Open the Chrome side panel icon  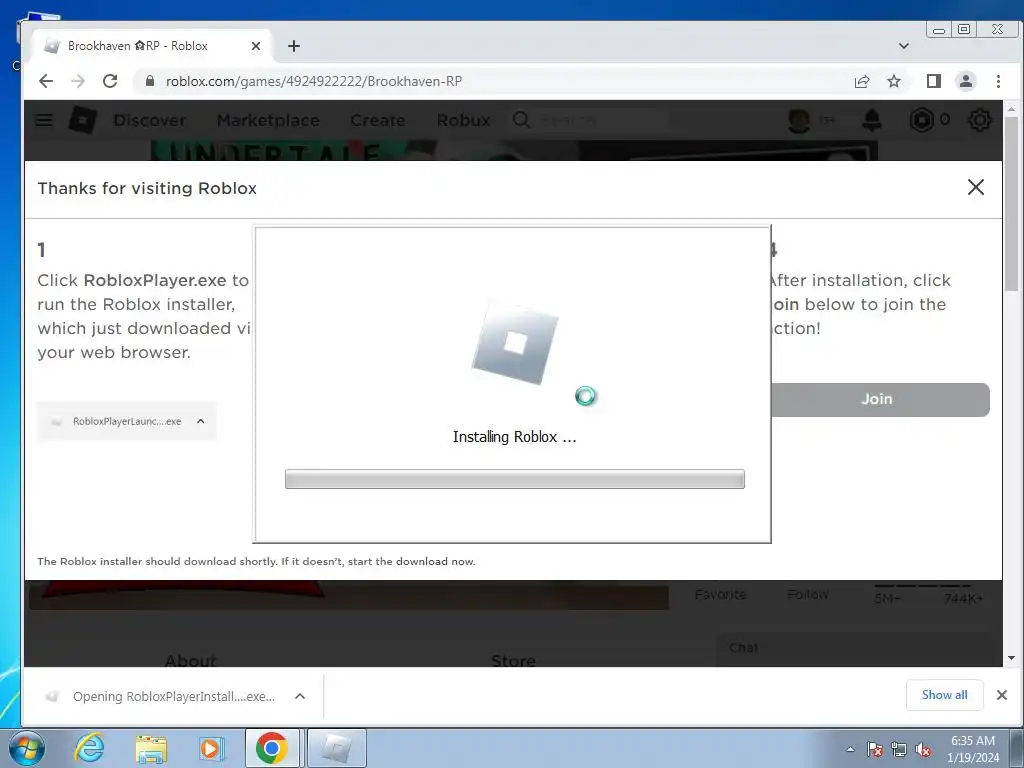[x=934, y=81]
